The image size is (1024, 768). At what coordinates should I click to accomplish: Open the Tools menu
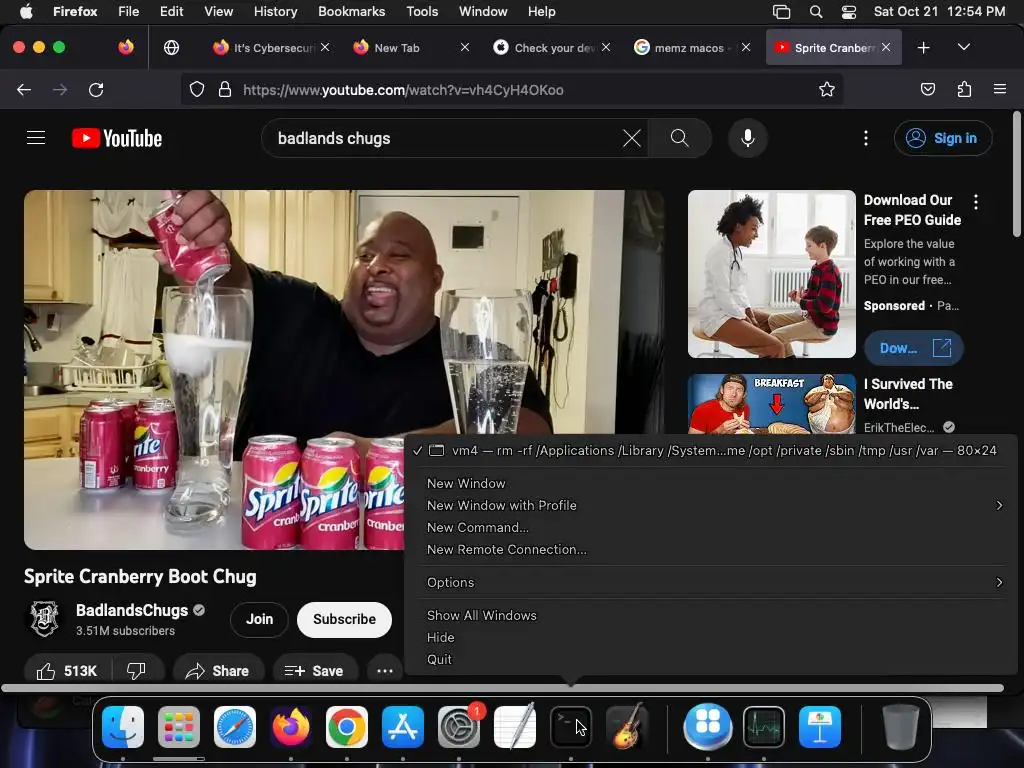(x=422, y=12)
